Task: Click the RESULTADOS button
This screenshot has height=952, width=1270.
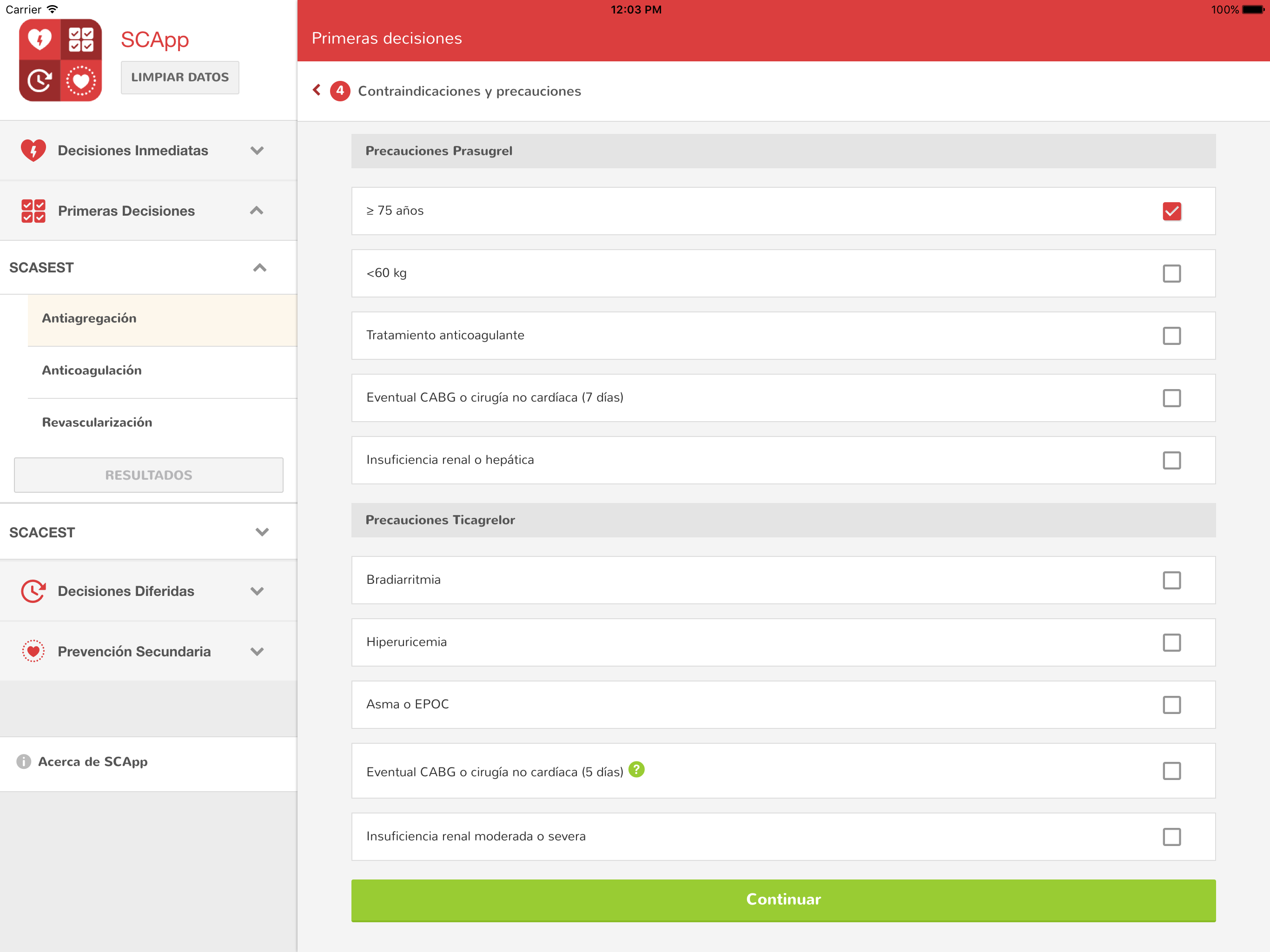Action: click(x=149, y=475)
